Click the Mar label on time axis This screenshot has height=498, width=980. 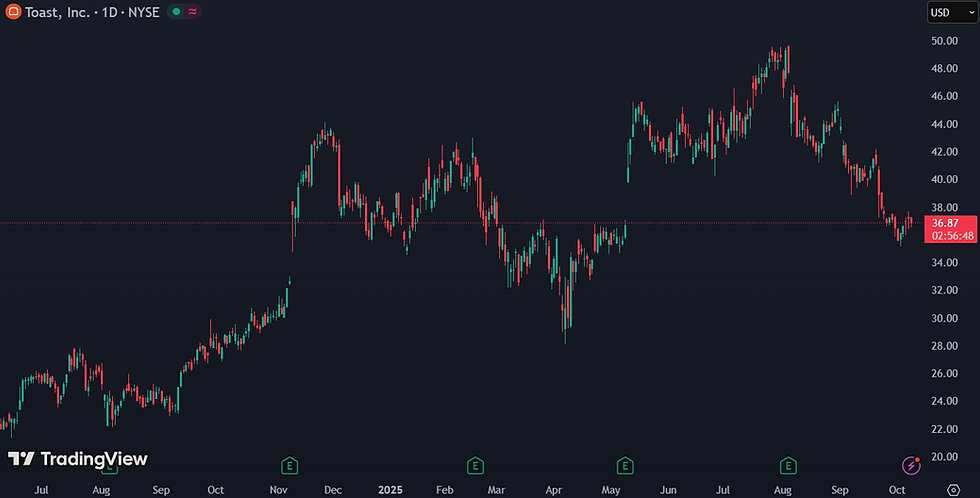coord(496,490)
